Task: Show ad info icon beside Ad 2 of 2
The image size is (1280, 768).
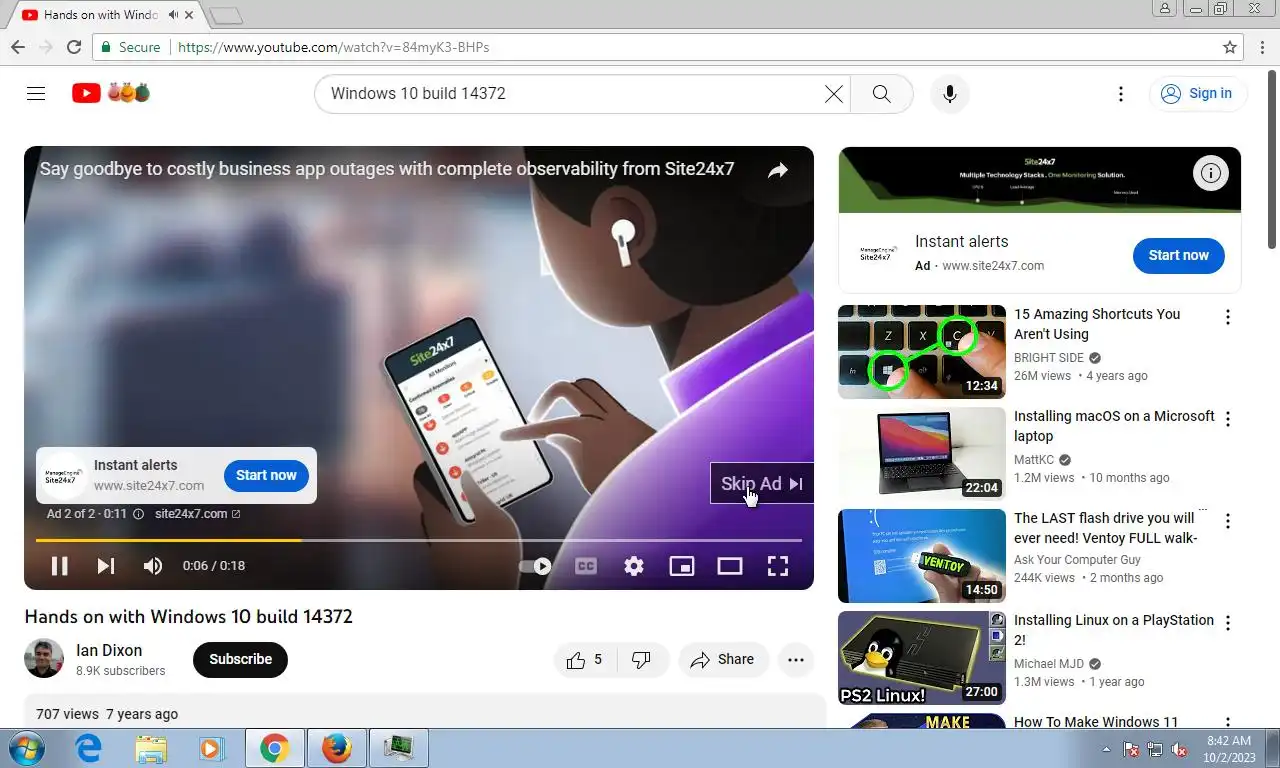Action: tap(138, 514)
